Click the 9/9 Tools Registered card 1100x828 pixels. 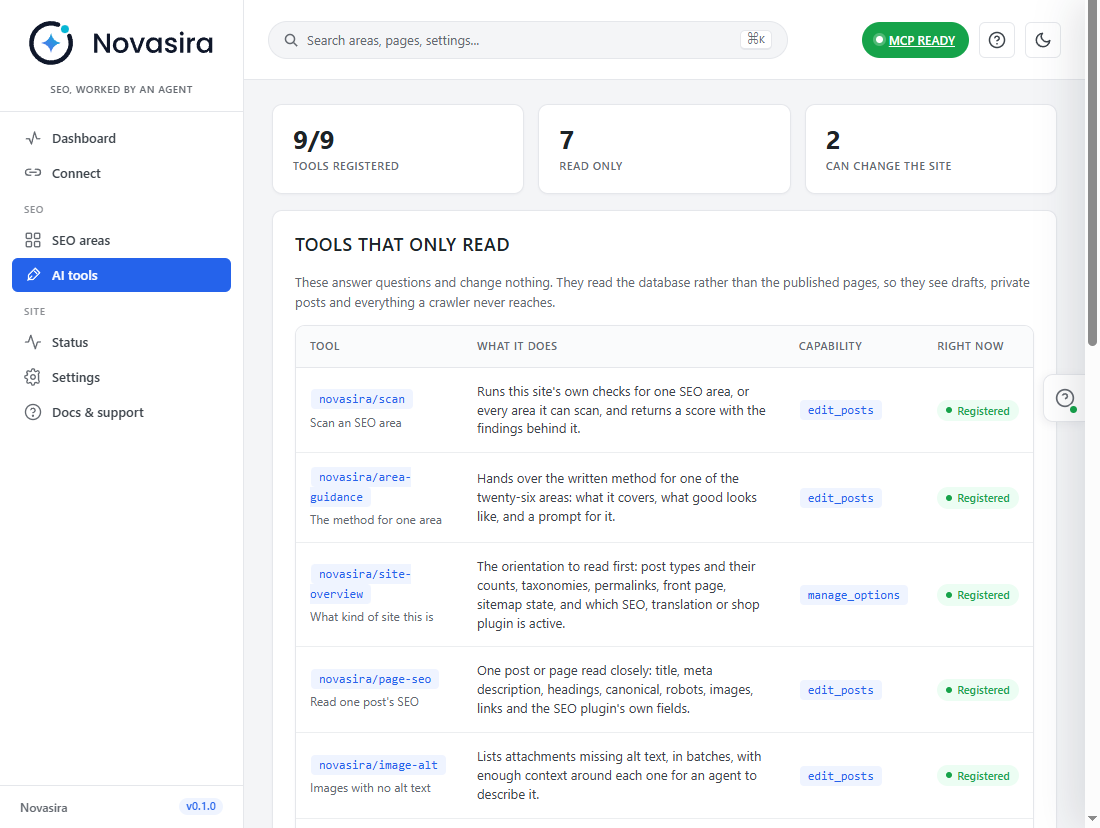click(x=398, y=149)
